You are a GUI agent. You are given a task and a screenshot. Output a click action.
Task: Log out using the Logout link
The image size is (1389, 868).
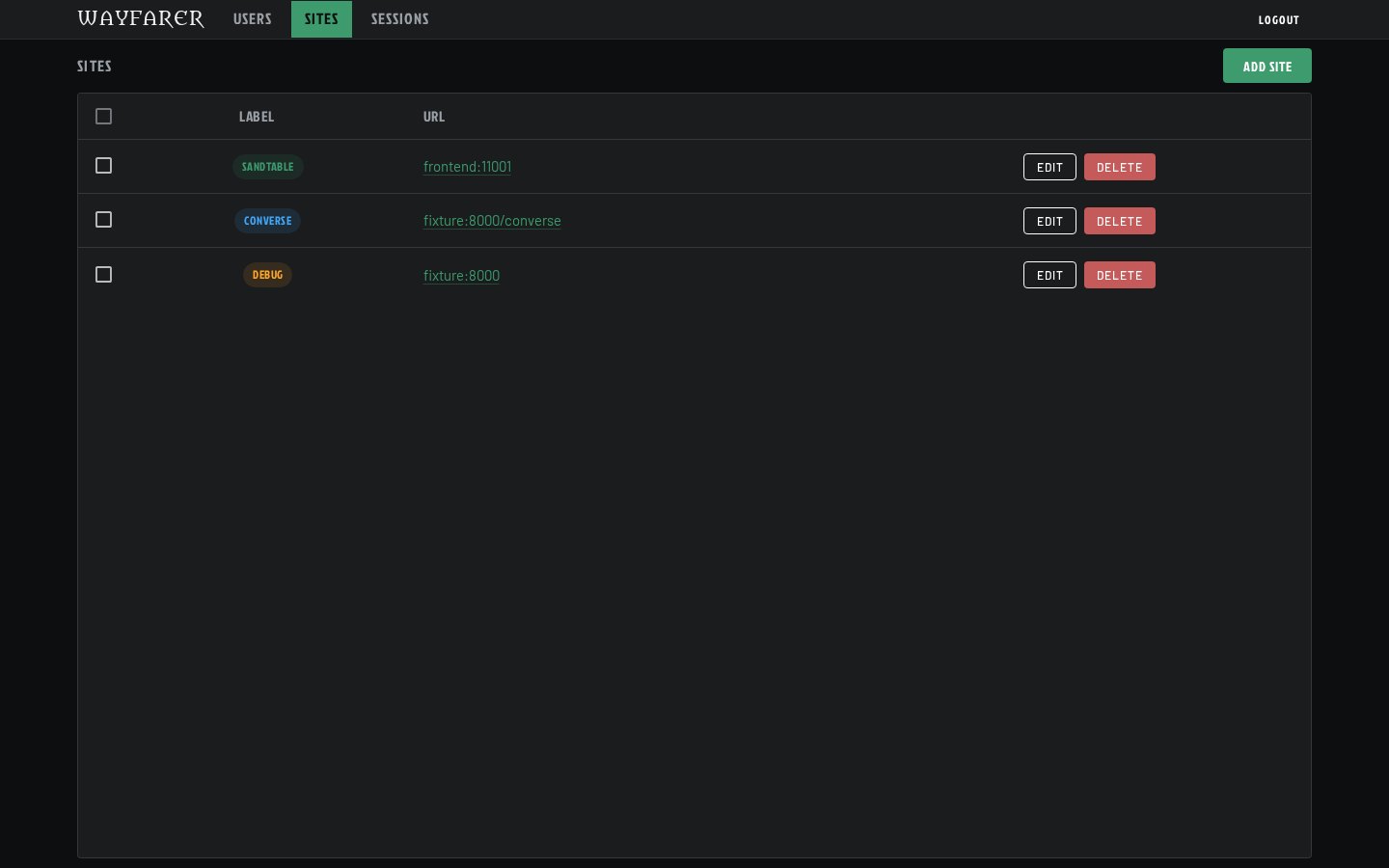(1278, 19)
